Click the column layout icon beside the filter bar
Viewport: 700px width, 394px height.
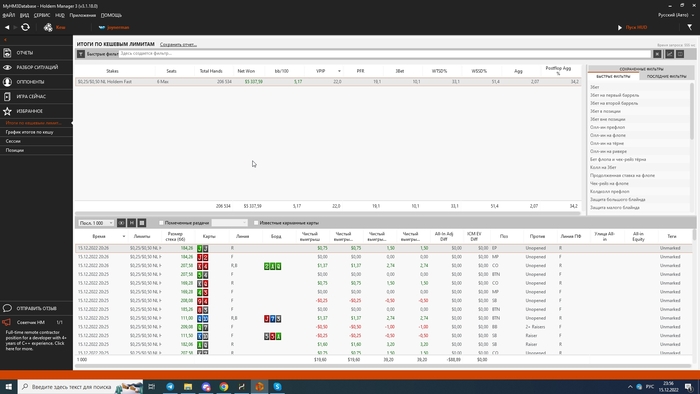click(680, 54)
